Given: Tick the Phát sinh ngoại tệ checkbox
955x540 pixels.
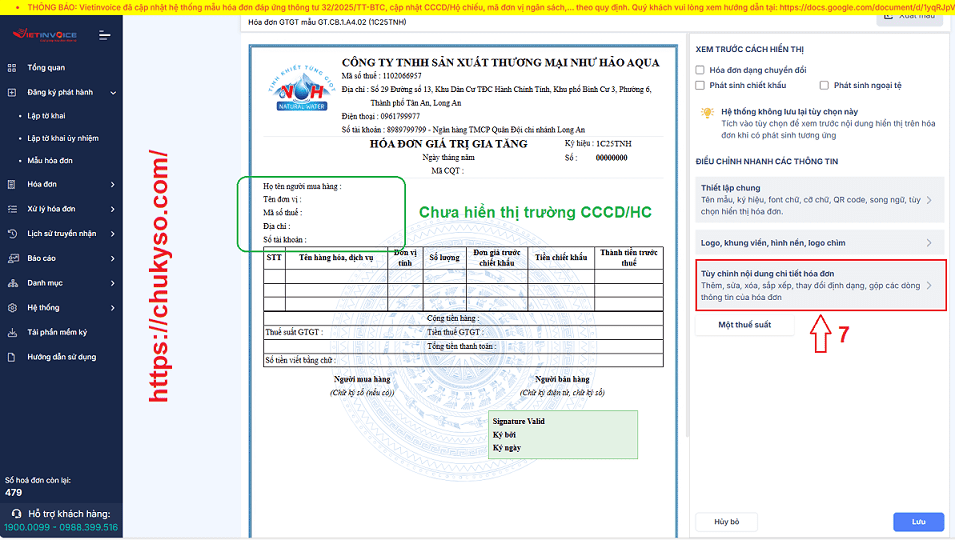Looking at the screenshot, I should 824,85.
